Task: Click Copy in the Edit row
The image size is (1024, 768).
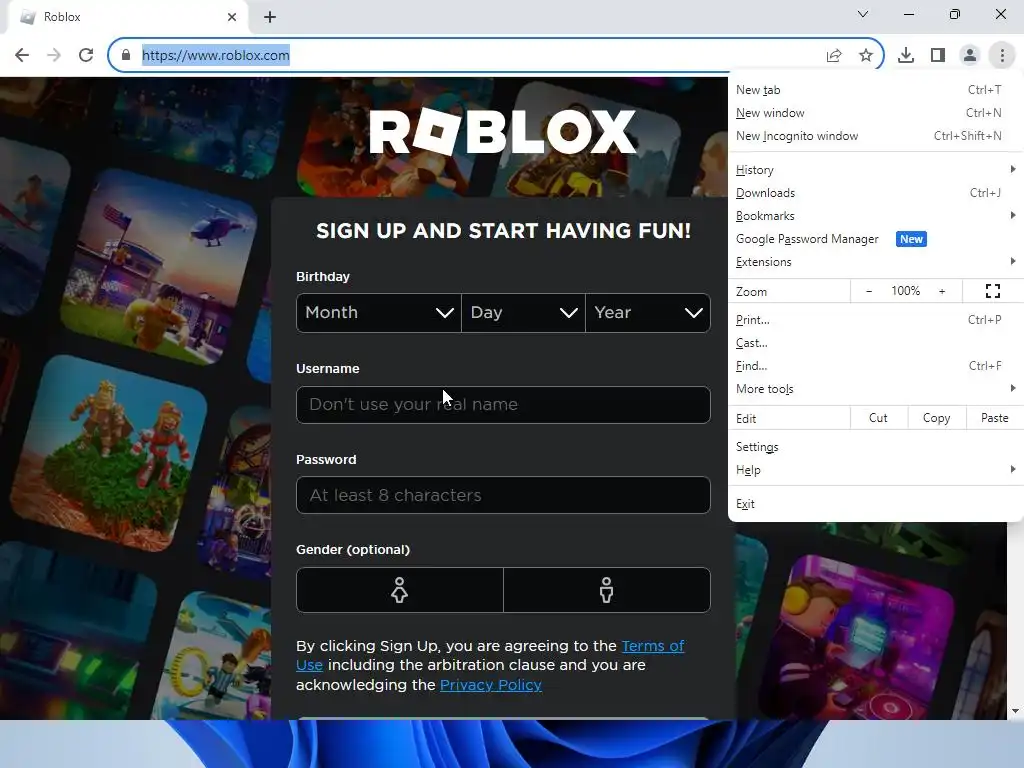Action: click(936, 418)
